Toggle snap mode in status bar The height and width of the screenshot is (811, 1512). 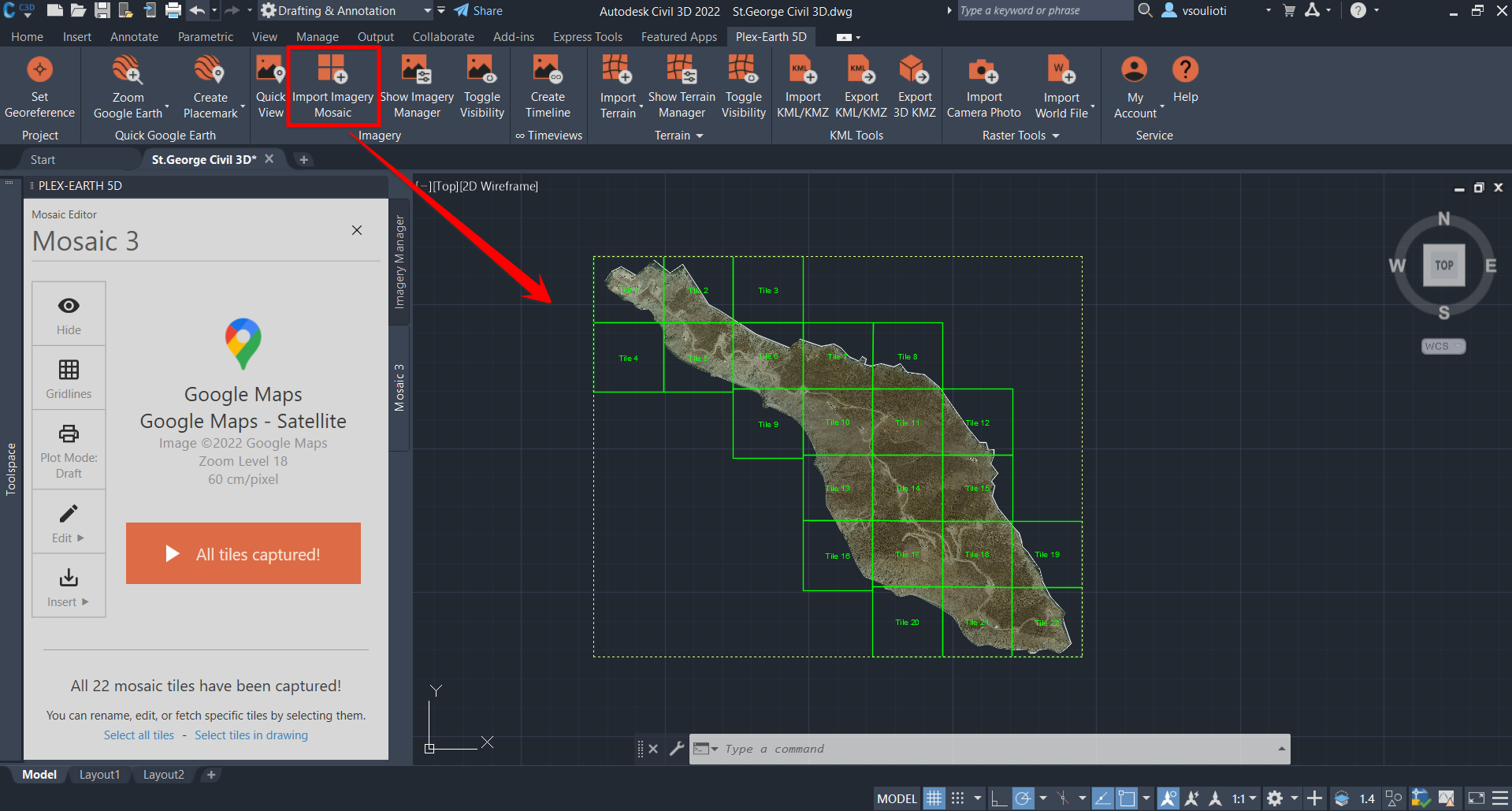click(x=957, y=798)
